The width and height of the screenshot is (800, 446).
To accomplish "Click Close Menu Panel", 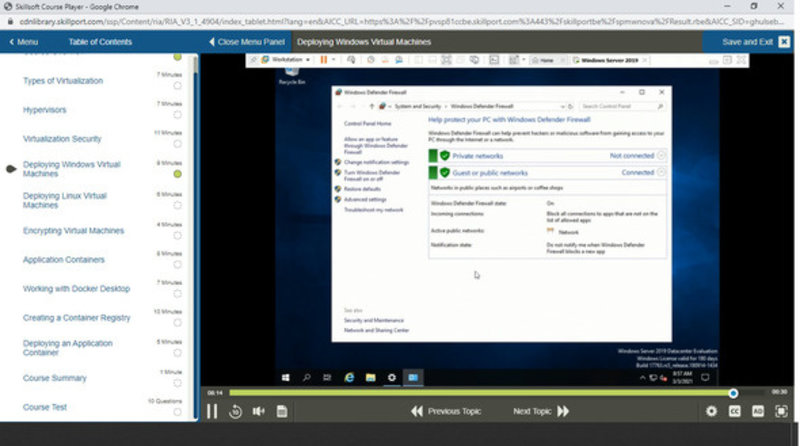I will tap(247, 42).
